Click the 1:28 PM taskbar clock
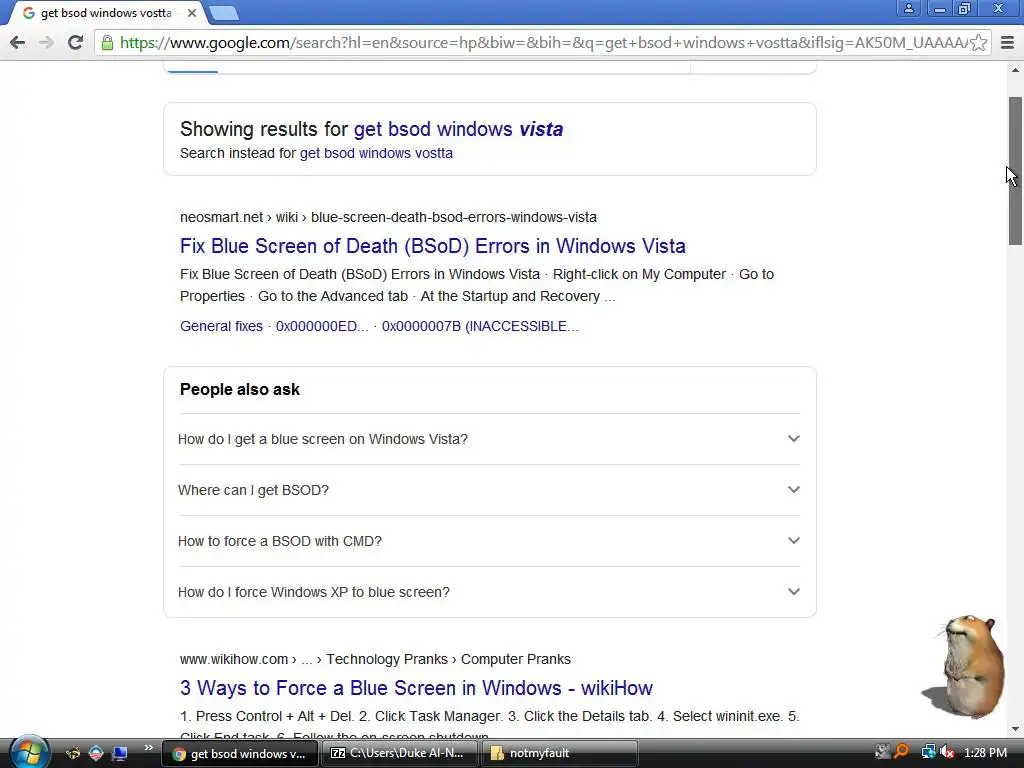Image resolution: width=1024 pixels, height=768 pixels. coord(985,753)
